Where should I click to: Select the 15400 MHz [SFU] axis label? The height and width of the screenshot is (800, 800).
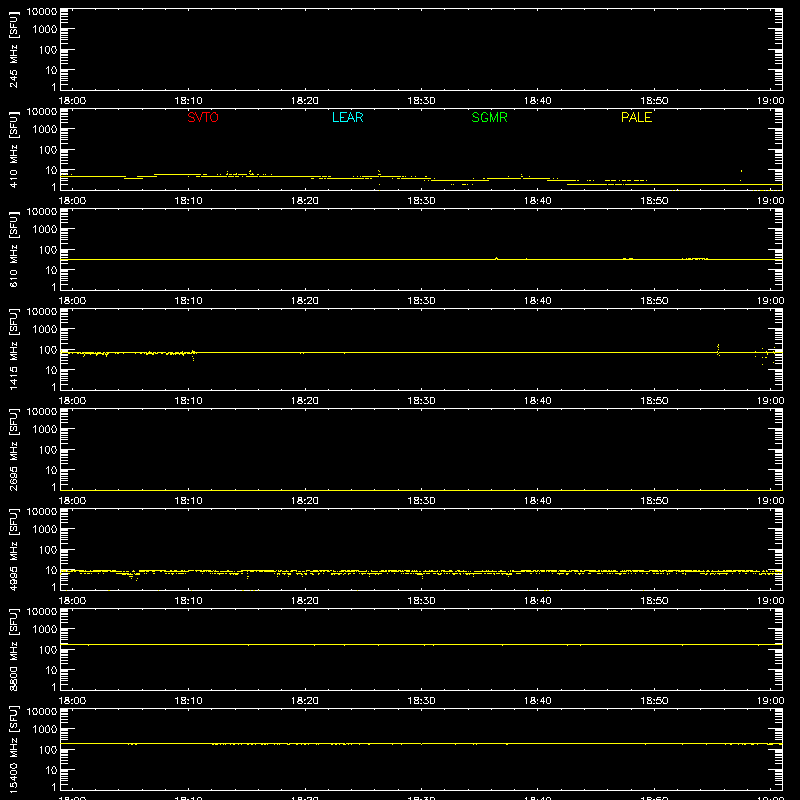13,749
